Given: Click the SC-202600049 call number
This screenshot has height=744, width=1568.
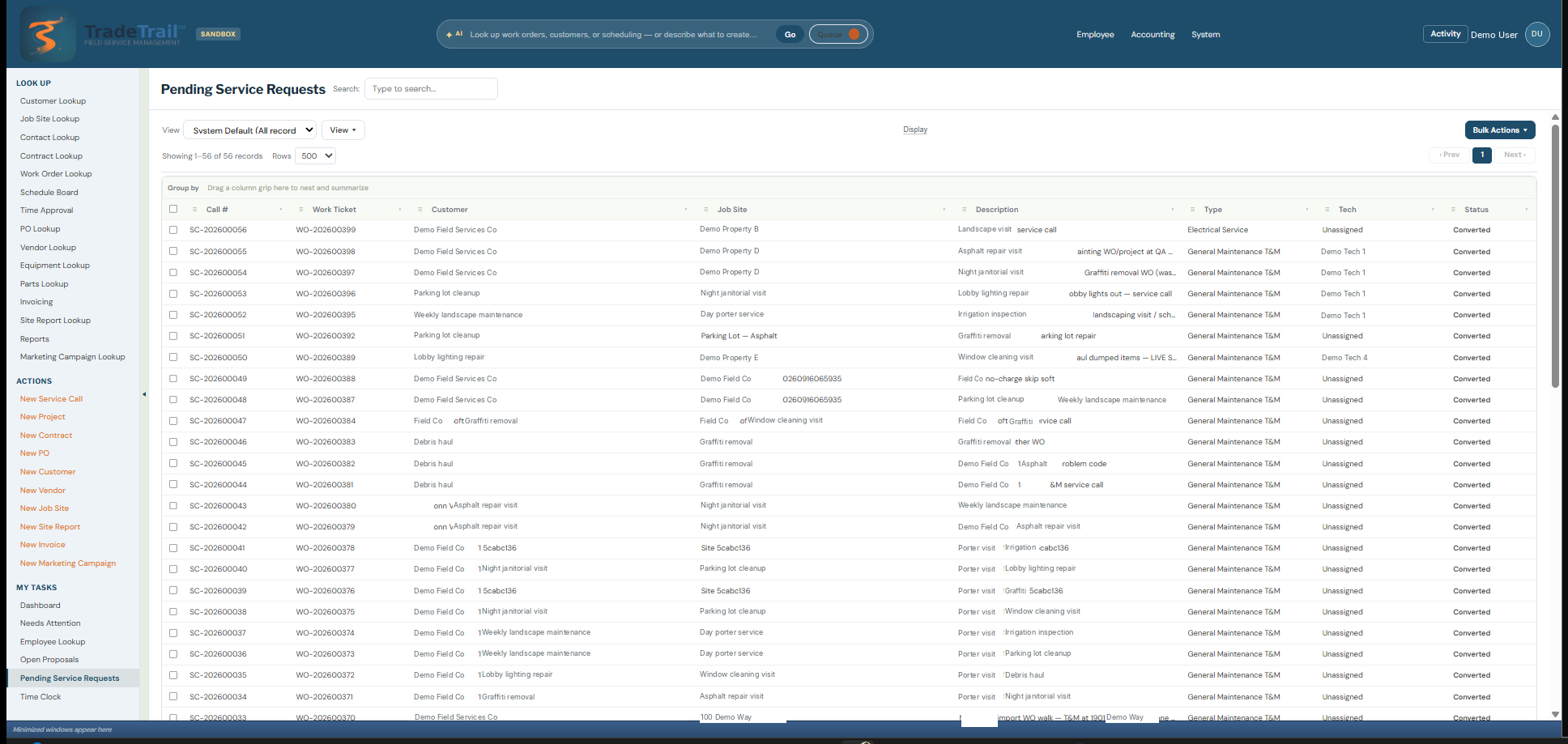Looking at the screenshot, I should click(x=218, y=379).
